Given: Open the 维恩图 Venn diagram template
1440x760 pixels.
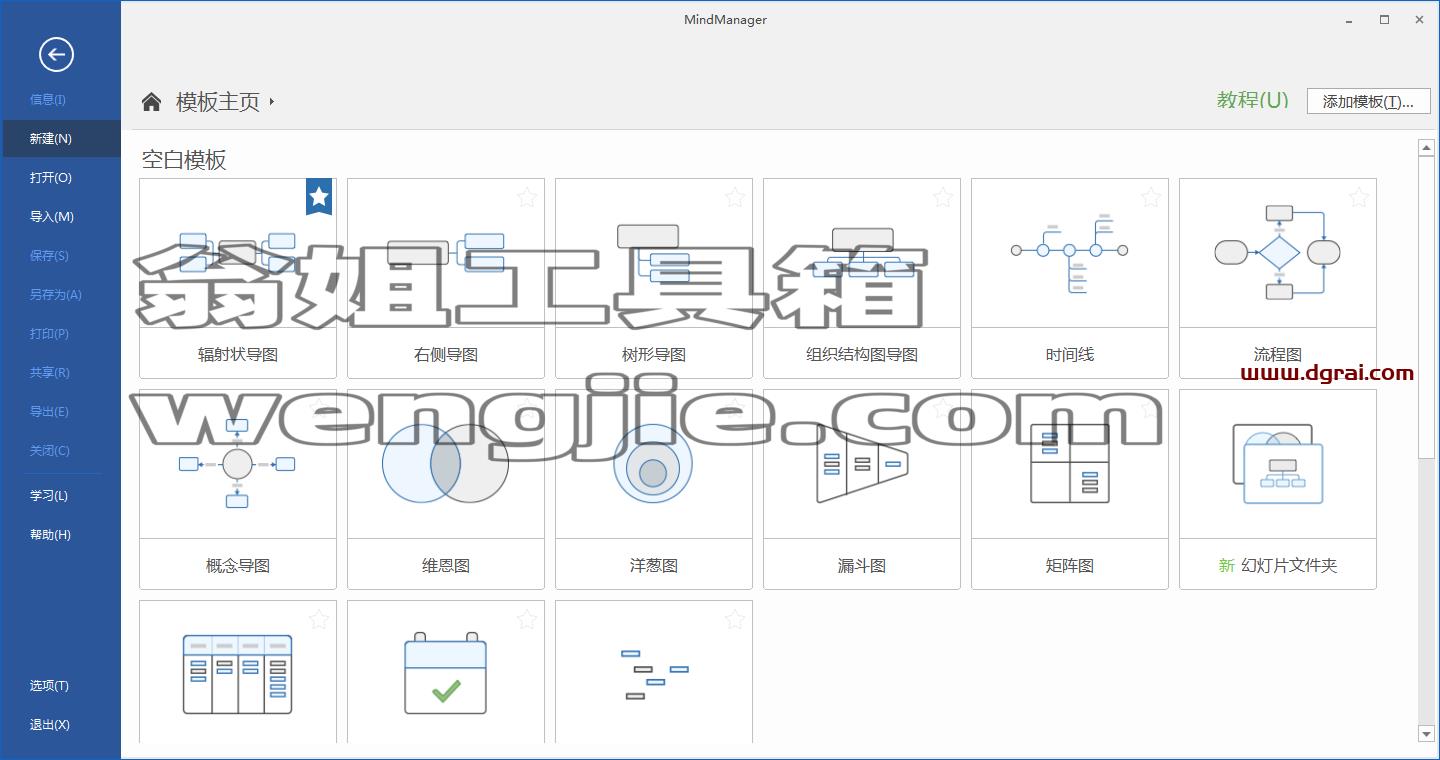Looking at the screenshot, I should [x=446, y=489].
